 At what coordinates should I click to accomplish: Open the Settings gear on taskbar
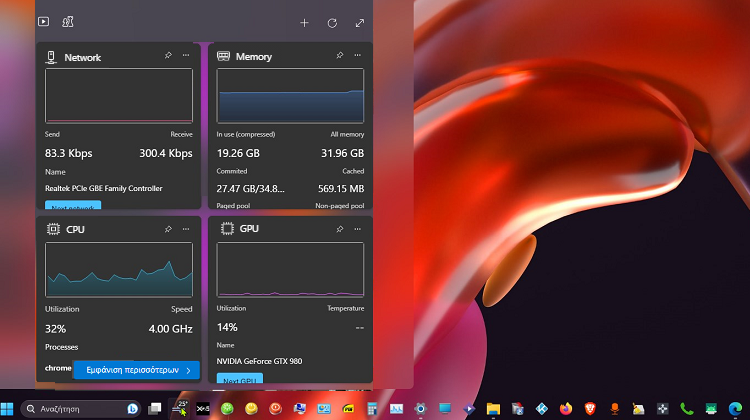[420, 409]
